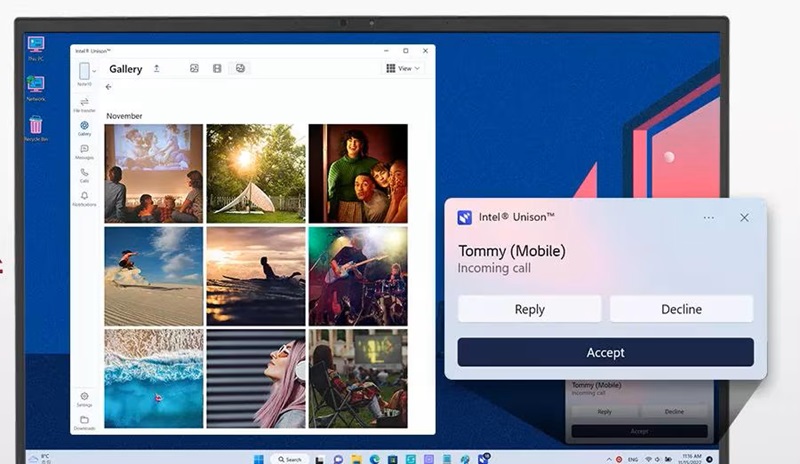This screenshot has height=464, width=800.
Task: Open notification options three-dot menu
Action: tap(708, 218)
